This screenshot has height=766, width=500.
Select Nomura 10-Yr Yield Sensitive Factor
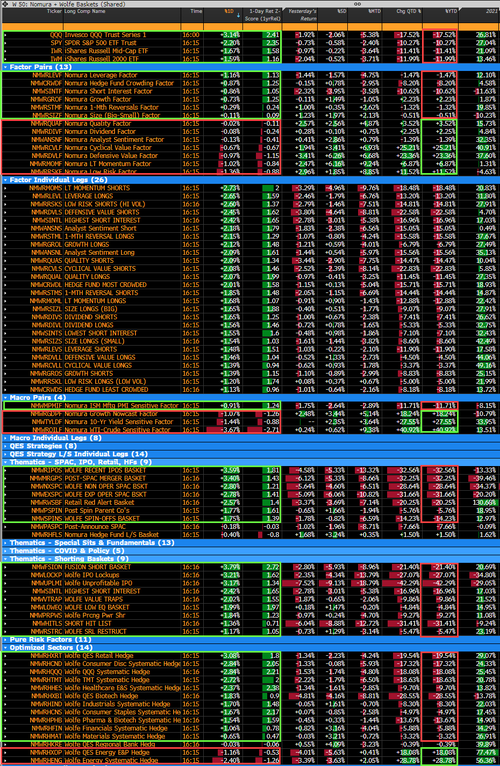(x=250, y=422)
